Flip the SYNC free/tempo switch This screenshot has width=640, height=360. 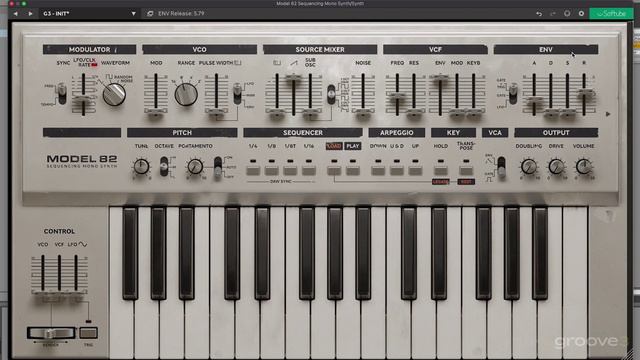pyautogui.click(x=62, y=93)
